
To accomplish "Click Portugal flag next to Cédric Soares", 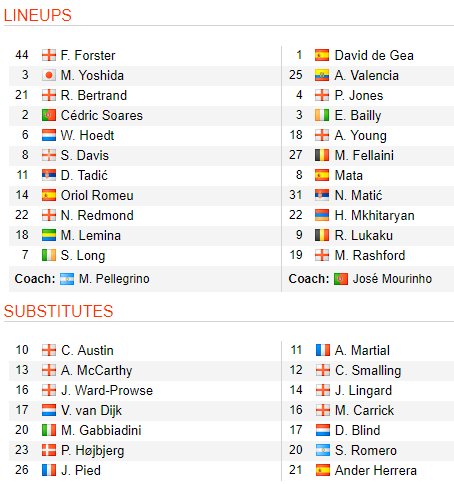I will coord(49,115).
